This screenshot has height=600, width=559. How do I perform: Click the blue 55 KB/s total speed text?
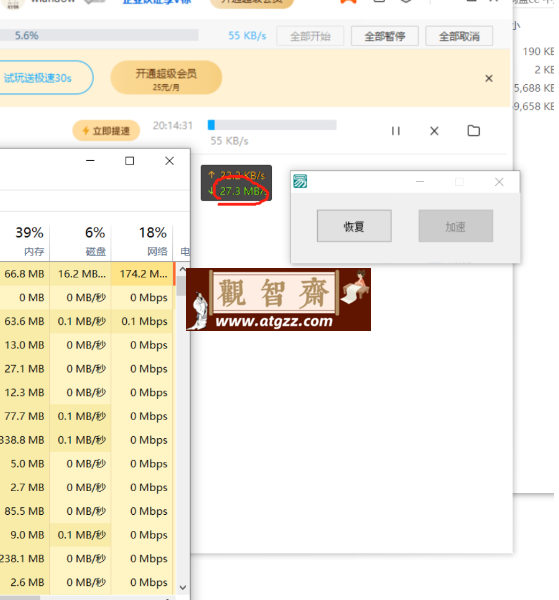(x=247, y=36)
